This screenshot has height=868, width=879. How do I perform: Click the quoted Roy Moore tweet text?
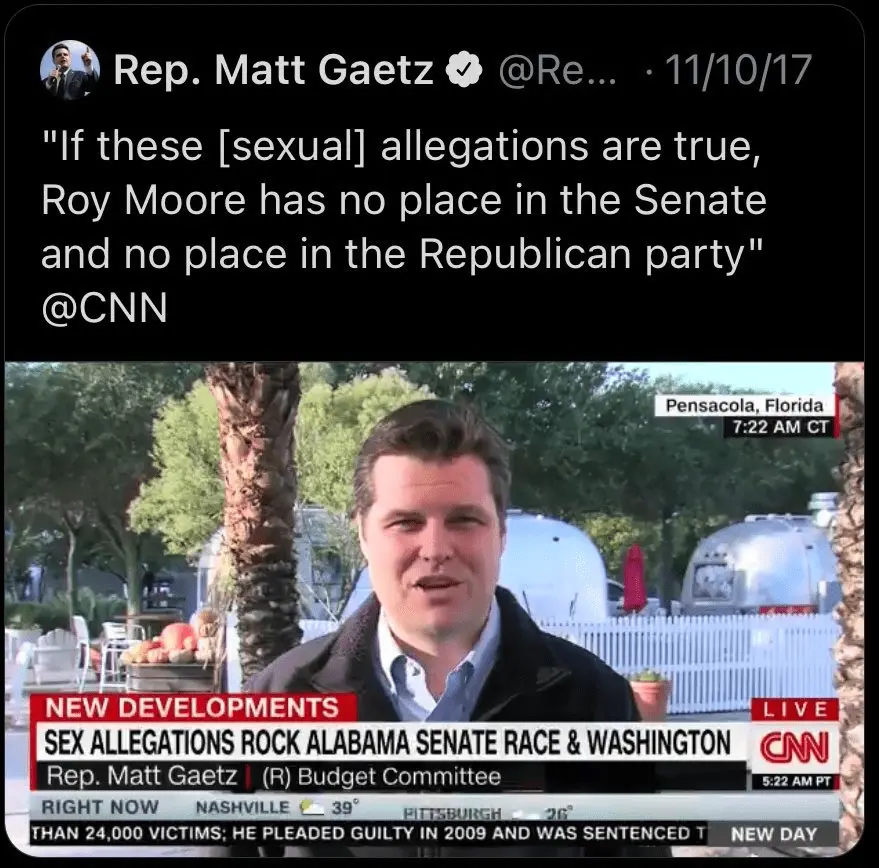404,201
